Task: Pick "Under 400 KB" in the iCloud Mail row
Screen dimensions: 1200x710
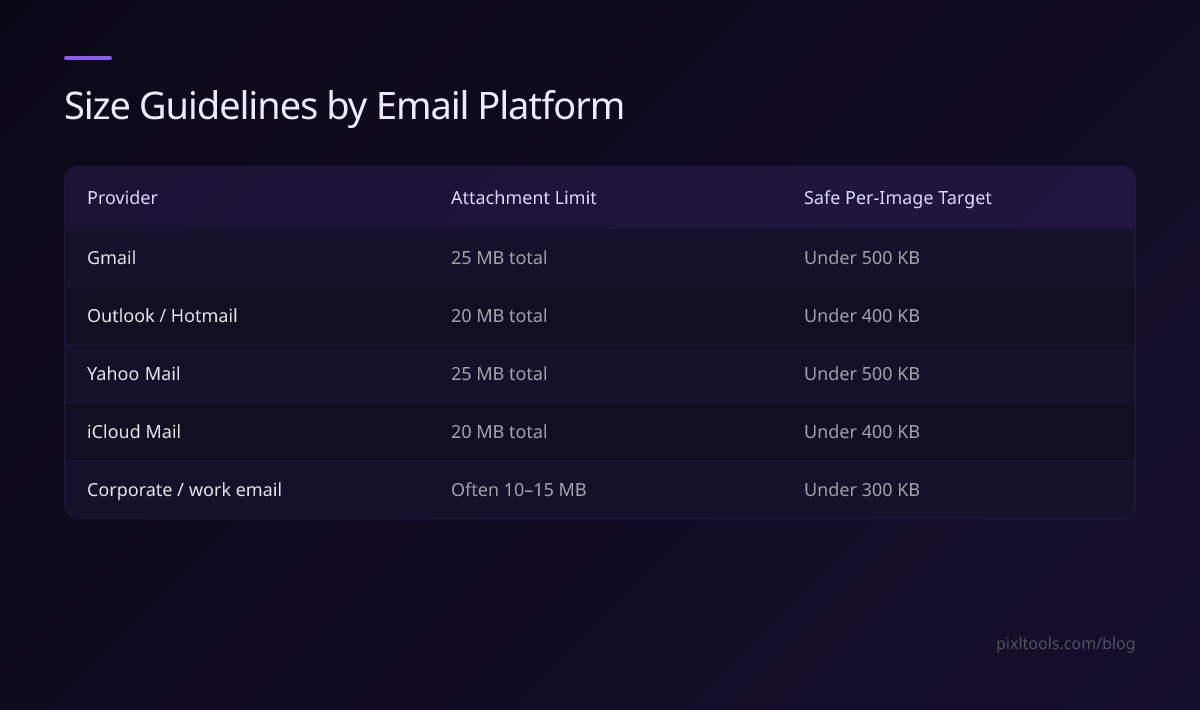Action: (x=861, y=432)
